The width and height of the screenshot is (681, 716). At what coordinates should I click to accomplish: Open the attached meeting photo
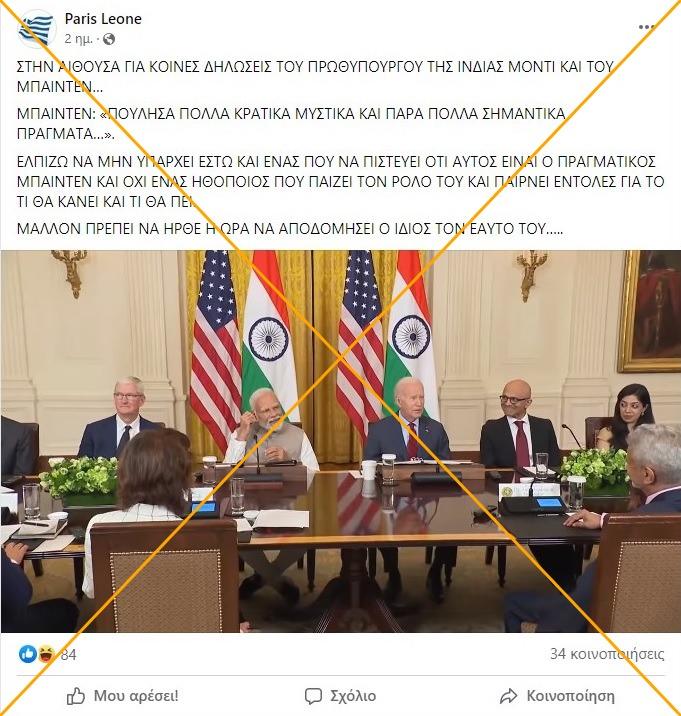pyautogui.click(x=341, y=441)
